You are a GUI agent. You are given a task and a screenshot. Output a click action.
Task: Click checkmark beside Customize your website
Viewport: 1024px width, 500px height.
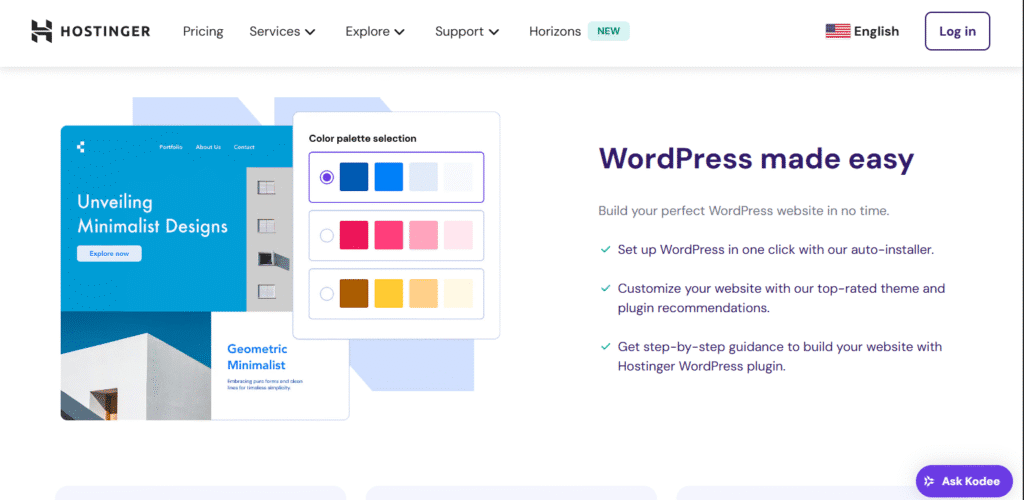[x=605, y=289]
